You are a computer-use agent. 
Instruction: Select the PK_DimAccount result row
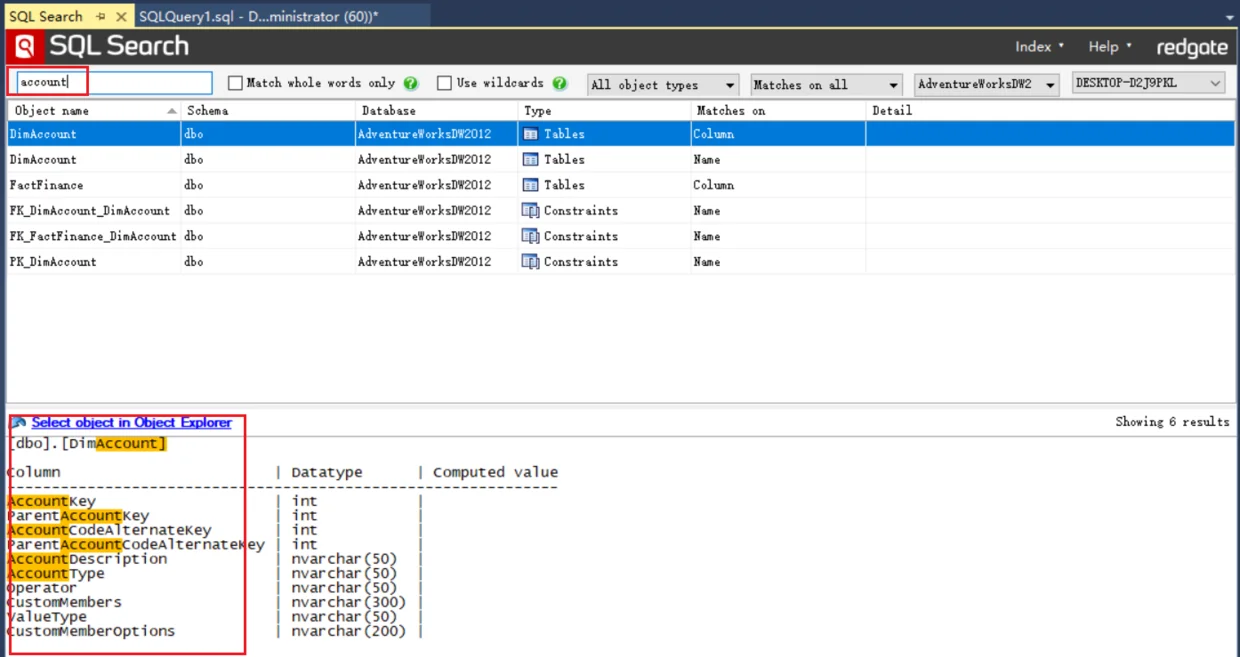click(x=621, y=262)
